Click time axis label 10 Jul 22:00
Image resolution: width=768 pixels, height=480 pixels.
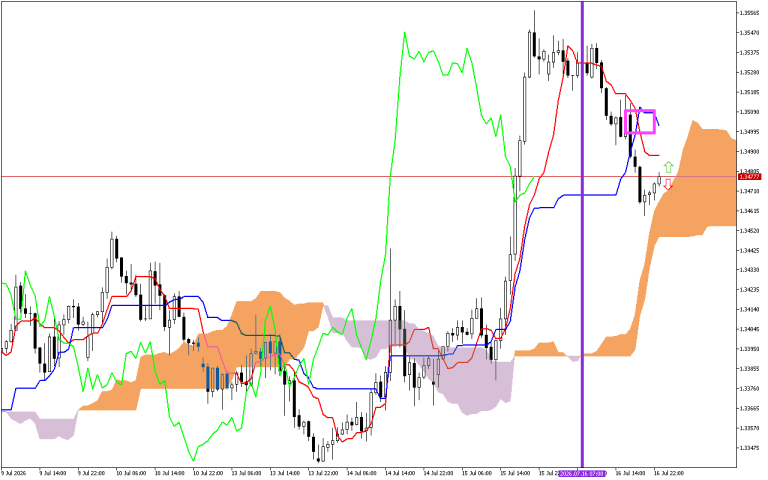(208, 474)
